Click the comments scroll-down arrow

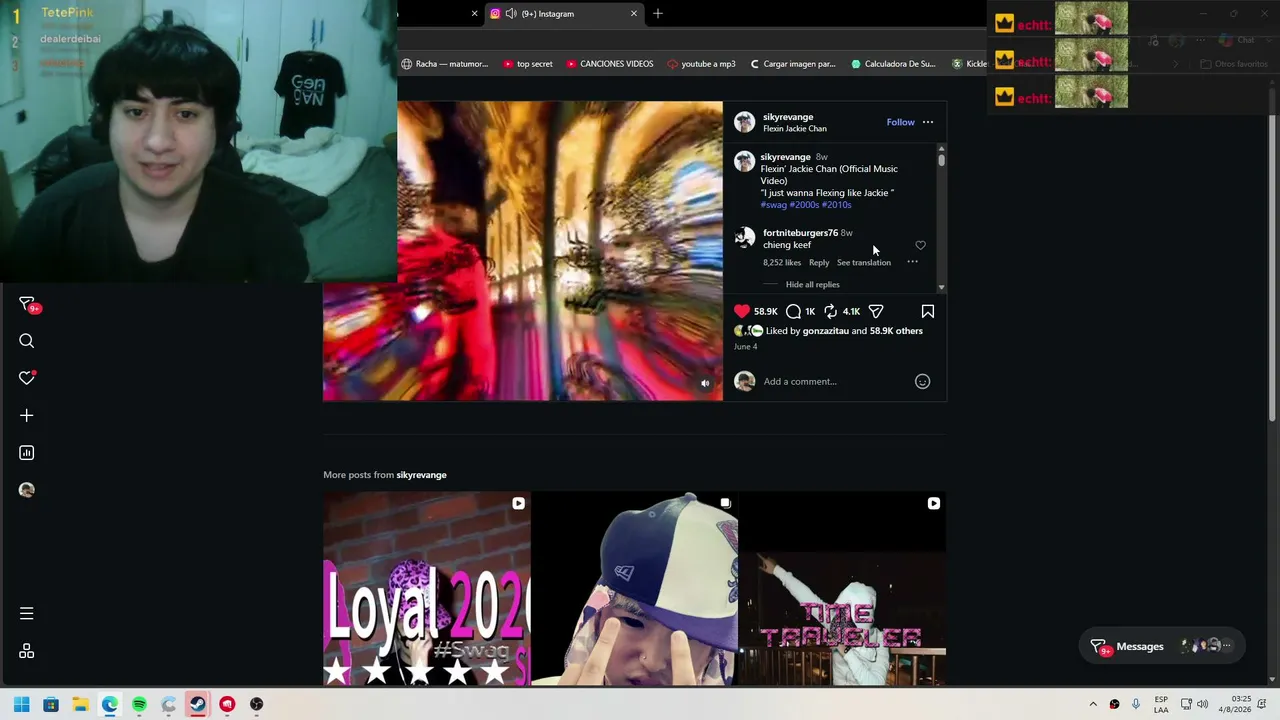(941, 287)
